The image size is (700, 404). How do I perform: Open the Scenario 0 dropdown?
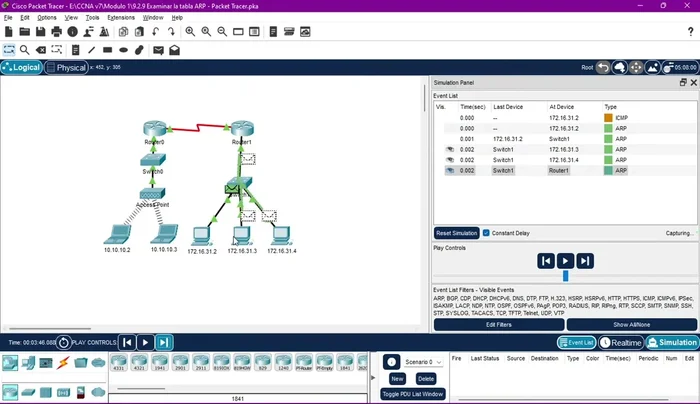pos(422,362)
